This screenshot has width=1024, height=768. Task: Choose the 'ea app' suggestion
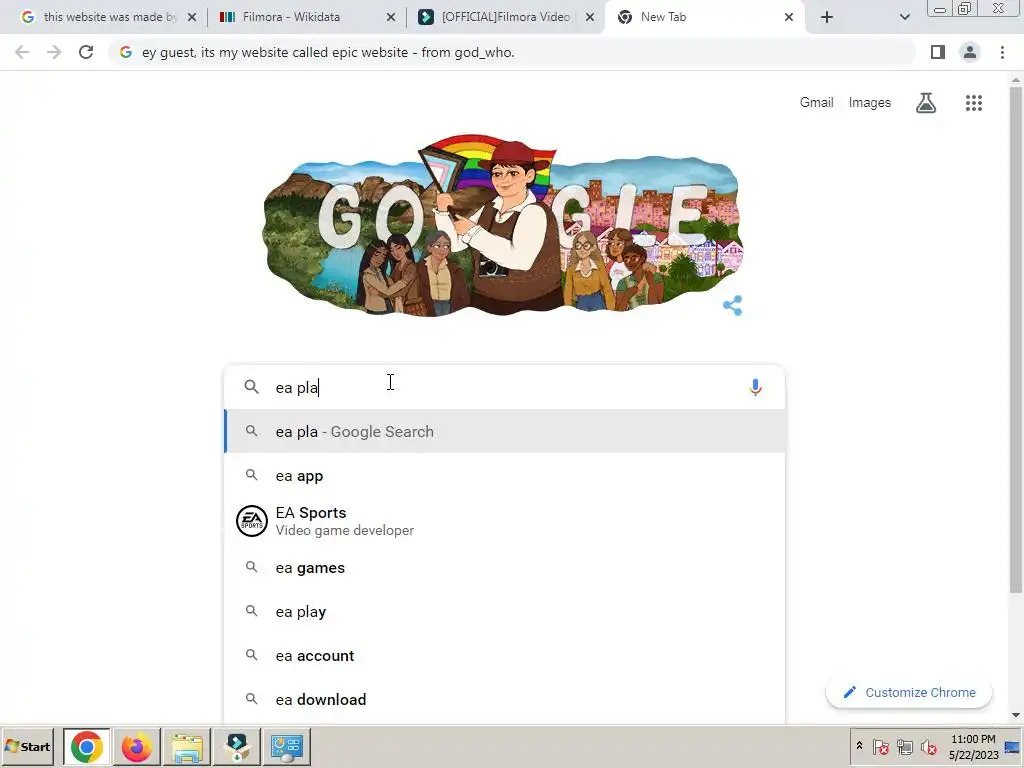(x=505, y=476)
